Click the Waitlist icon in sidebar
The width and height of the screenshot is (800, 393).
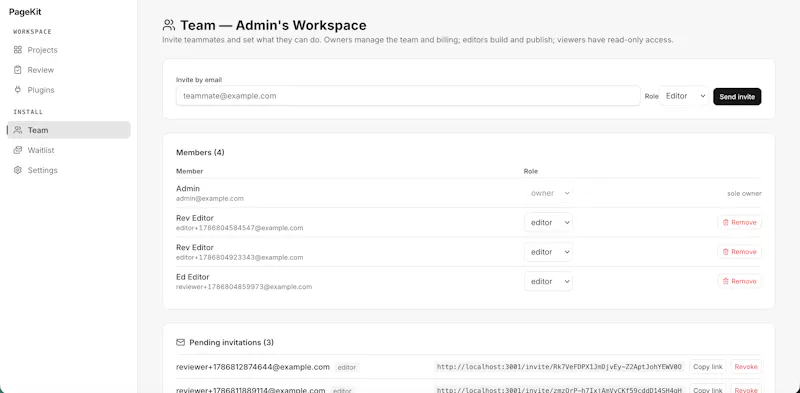(18, 150)
